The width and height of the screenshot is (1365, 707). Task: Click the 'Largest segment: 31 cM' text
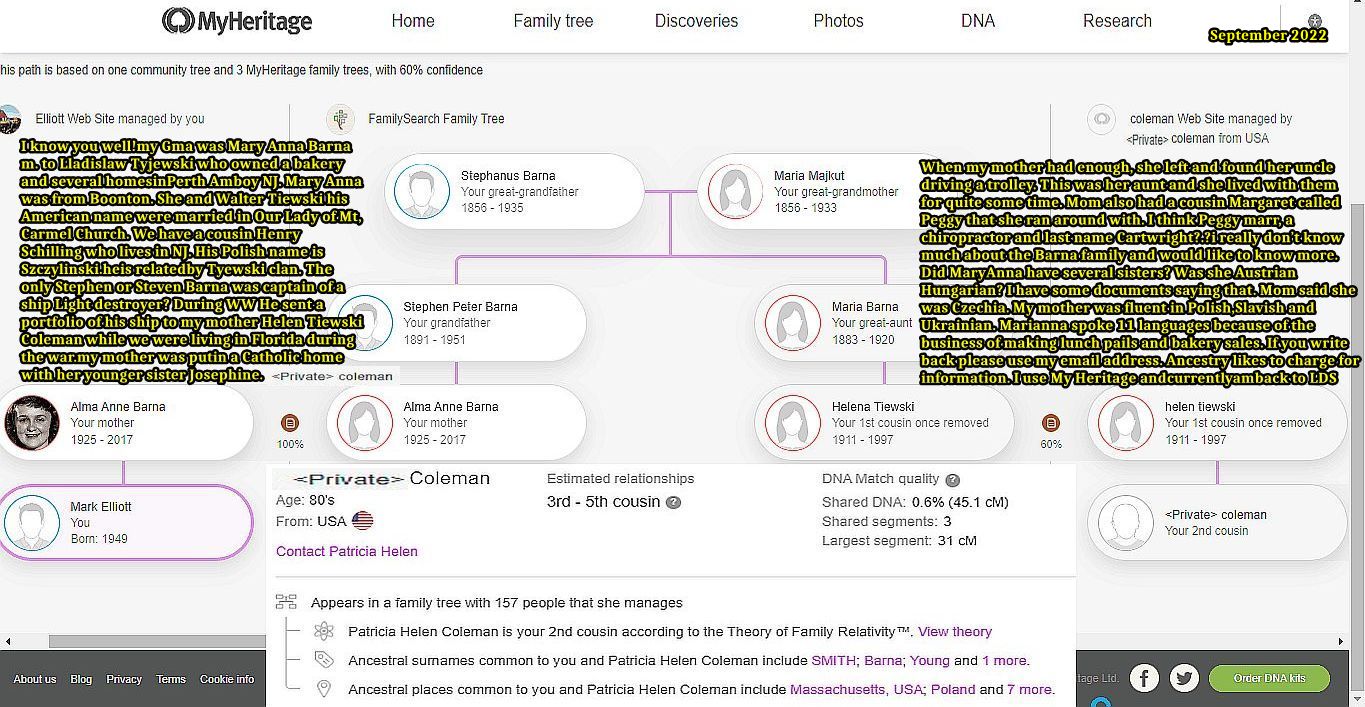pos(899,541)
